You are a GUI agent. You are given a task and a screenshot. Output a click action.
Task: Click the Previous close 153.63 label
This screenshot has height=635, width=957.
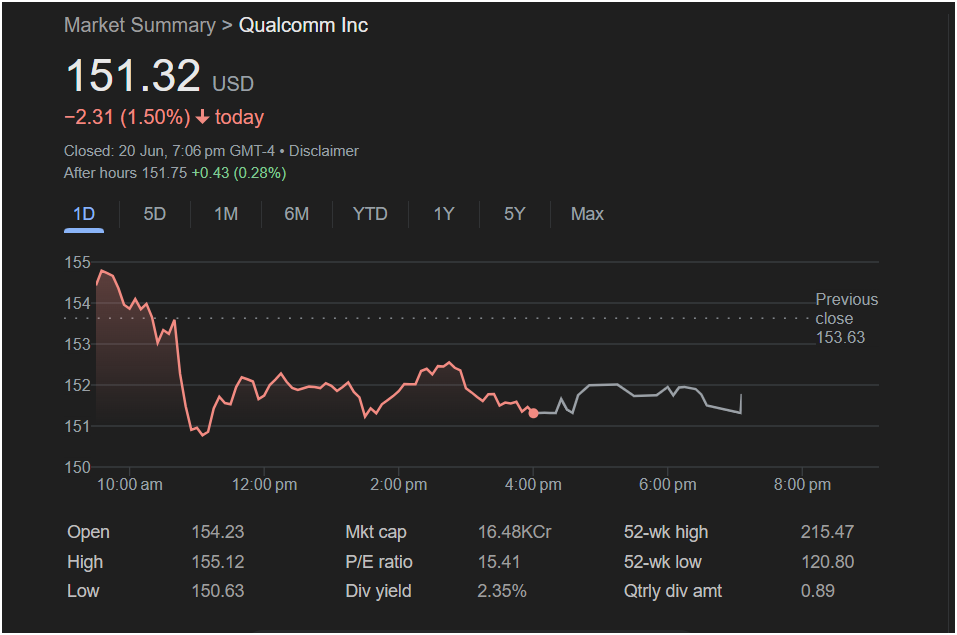(x=847, y=318)
